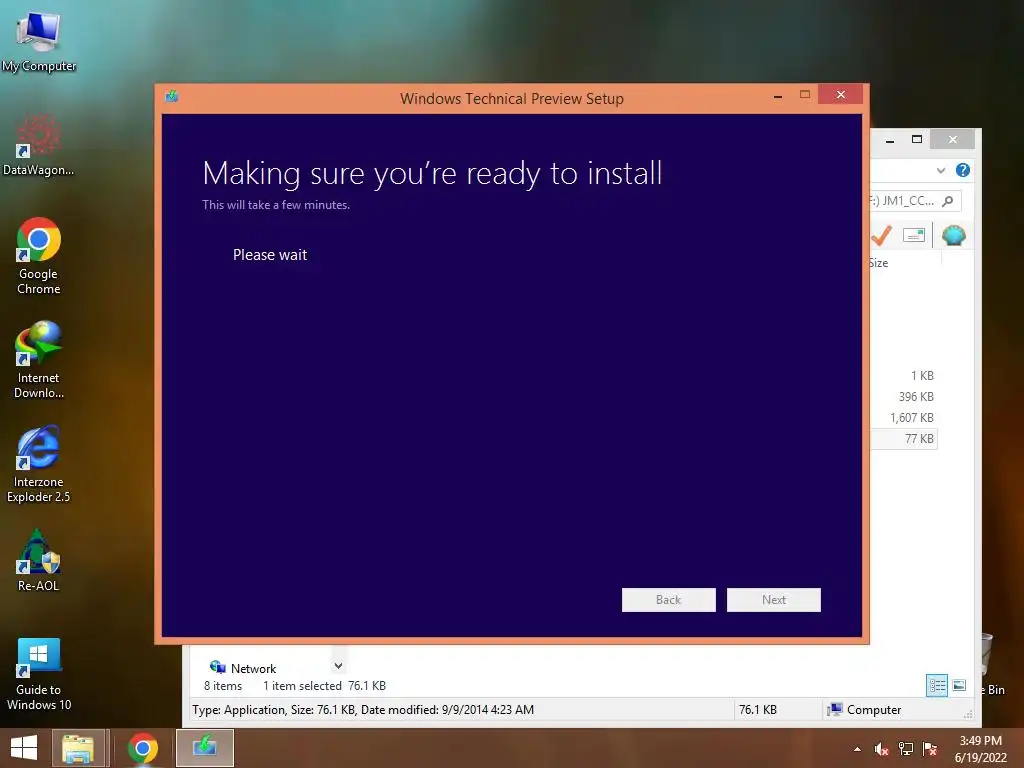1024x768 pixels.
Task: Switch Explorer to details view icon
Action: click(937, 686)
